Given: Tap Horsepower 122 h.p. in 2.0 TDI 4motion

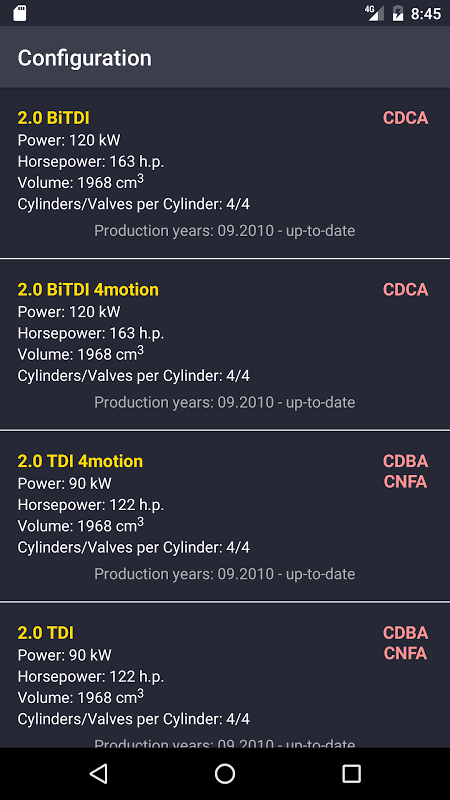Looking at the screenshot, I should click(91, 505).
